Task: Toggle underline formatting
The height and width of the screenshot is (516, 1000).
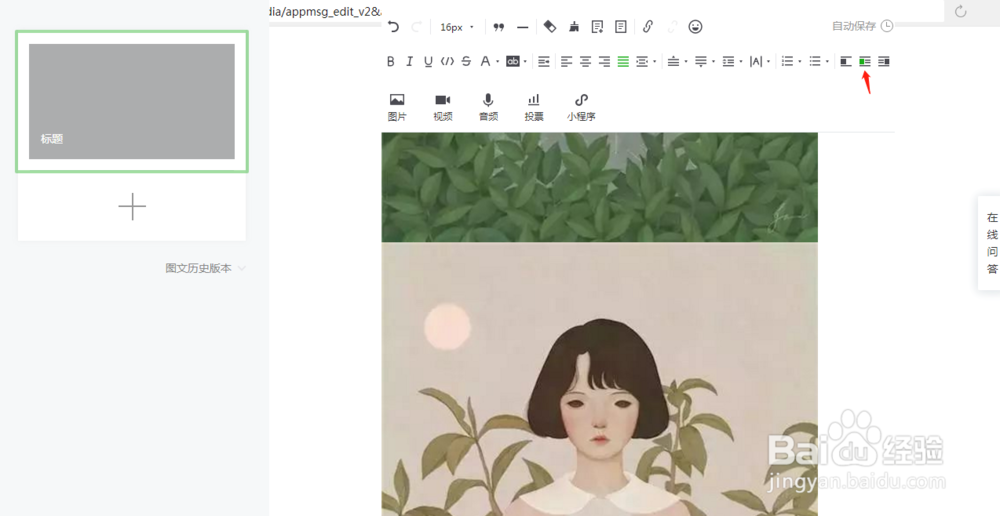Action: coord(429,61)
